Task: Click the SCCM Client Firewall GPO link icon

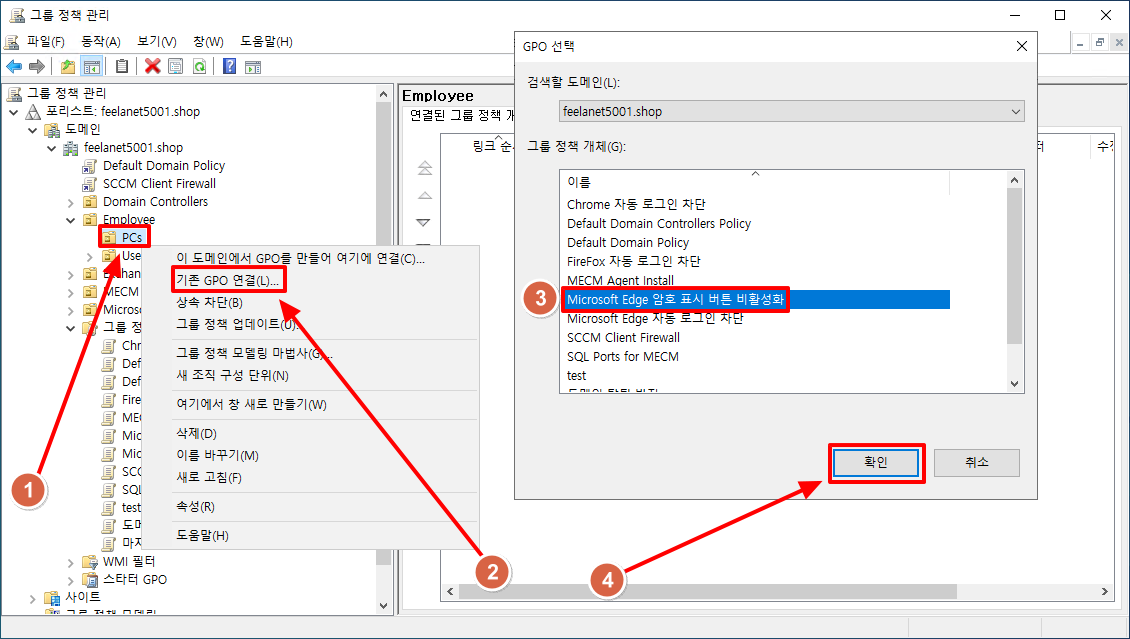Action: pyautogui.click(x=89, y=184)
